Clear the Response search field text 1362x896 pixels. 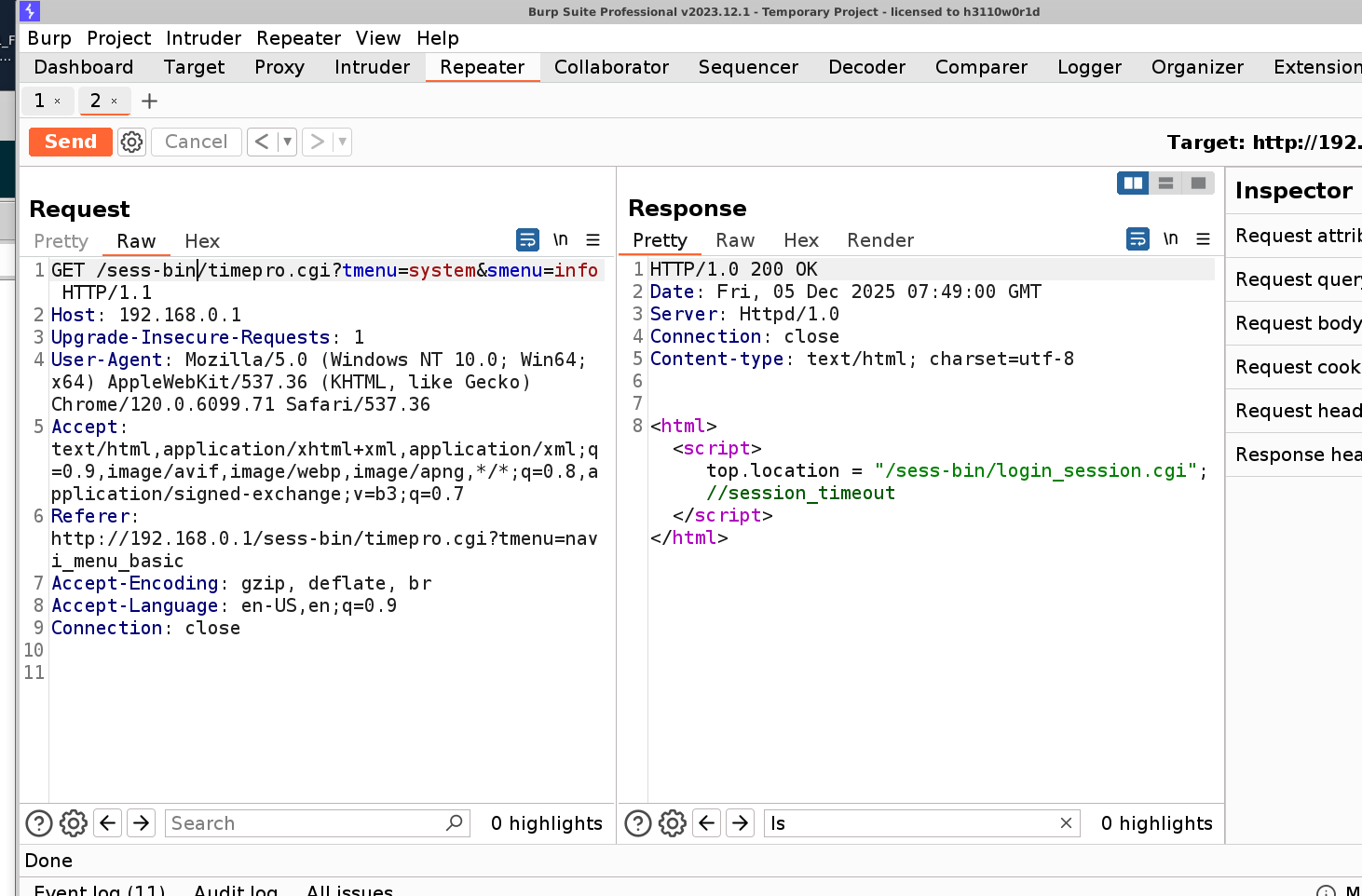[x=1066, y=823]
